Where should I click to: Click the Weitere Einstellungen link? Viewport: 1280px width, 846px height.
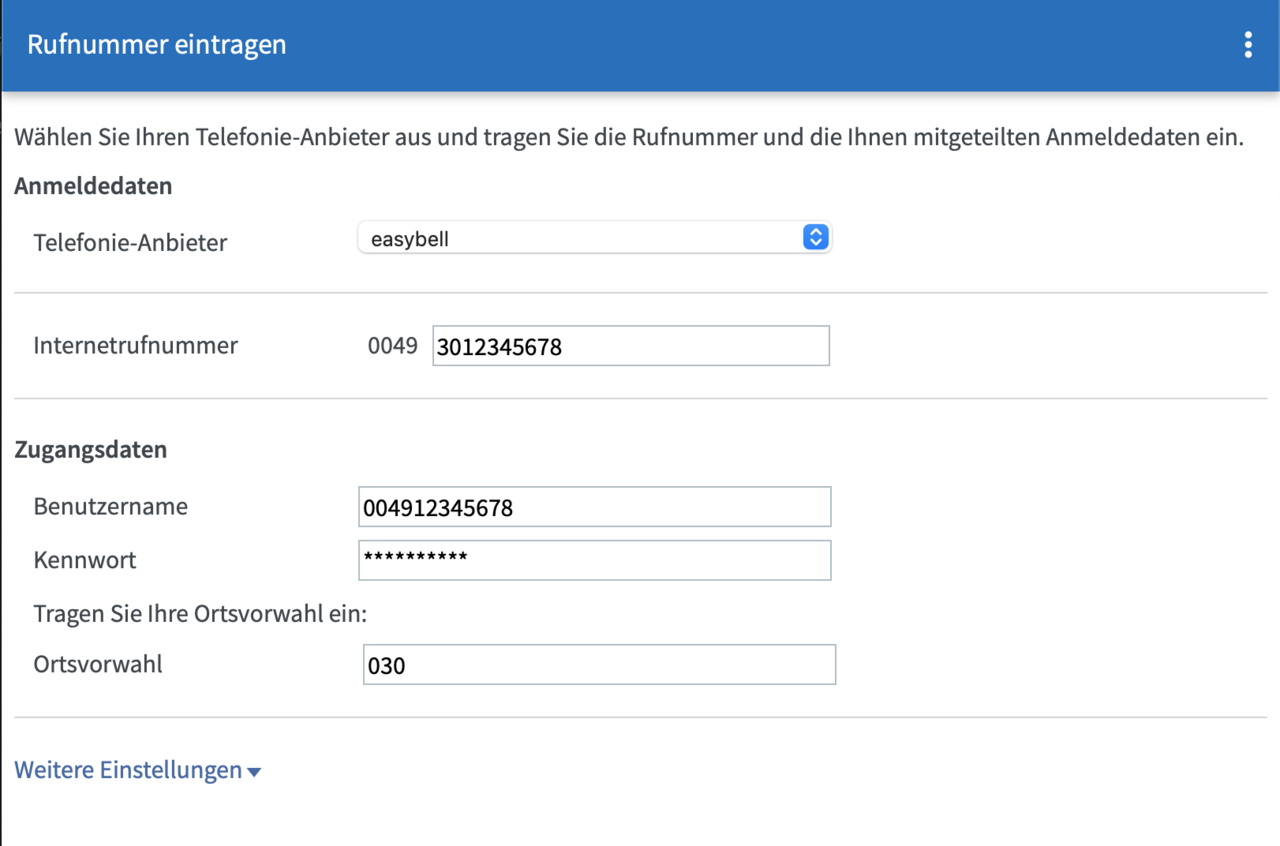click(x=125, y=770)
